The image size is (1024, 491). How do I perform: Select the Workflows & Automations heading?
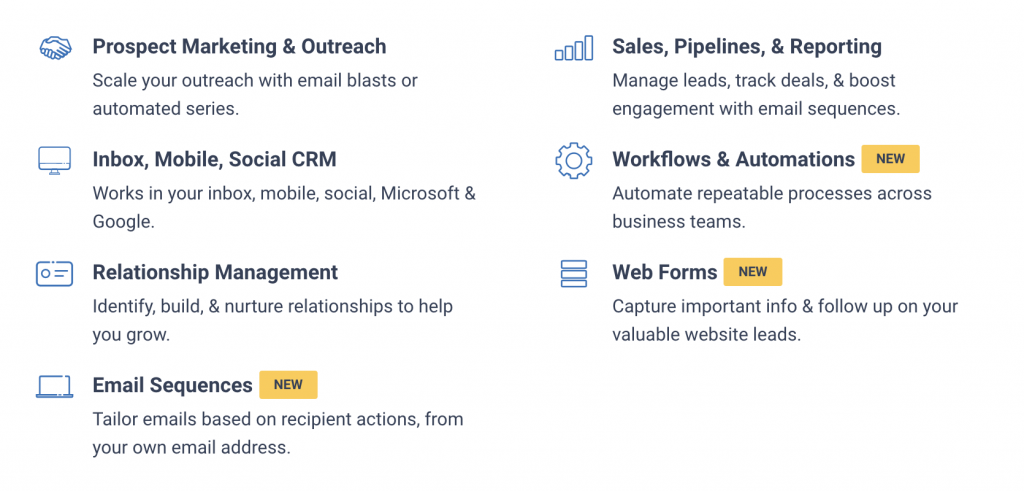733,159
